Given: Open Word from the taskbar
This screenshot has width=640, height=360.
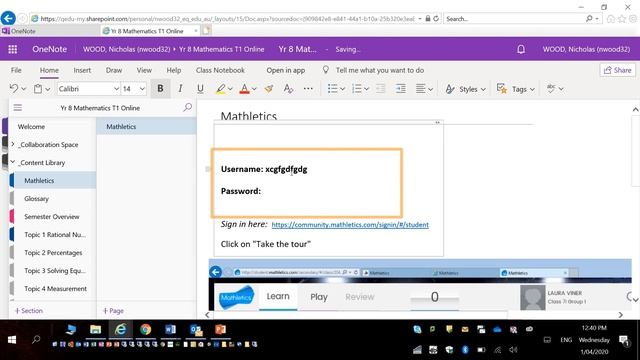Looking at the screenshot, I should 170,329.
